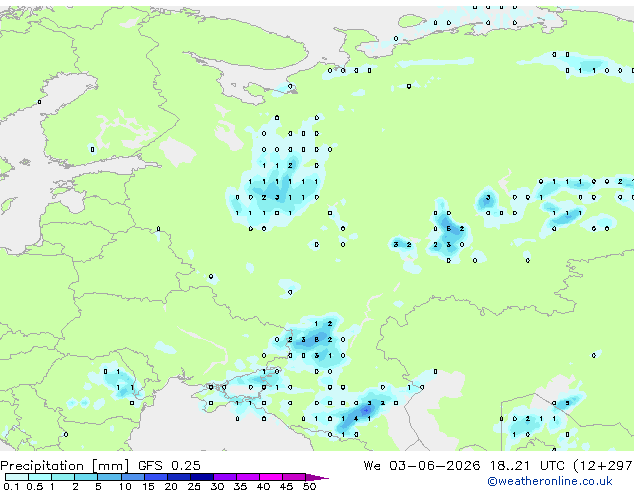This screenshot has width=634, height=490.
Task: Select legend label "30"
Action: pyautogui.click(x=217, y=486)
